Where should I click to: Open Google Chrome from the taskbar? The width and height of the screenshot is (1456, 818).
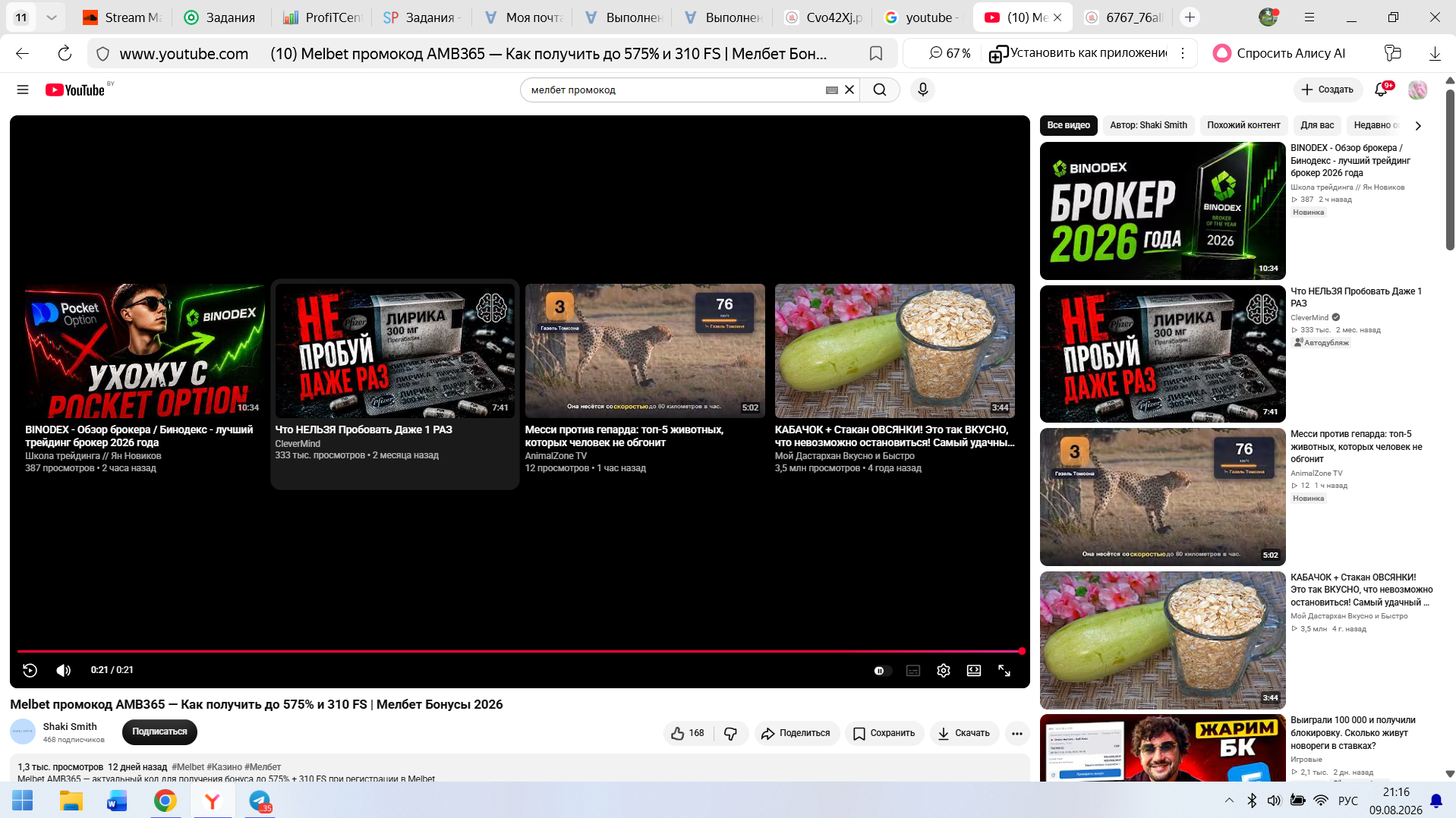[165, 801]
